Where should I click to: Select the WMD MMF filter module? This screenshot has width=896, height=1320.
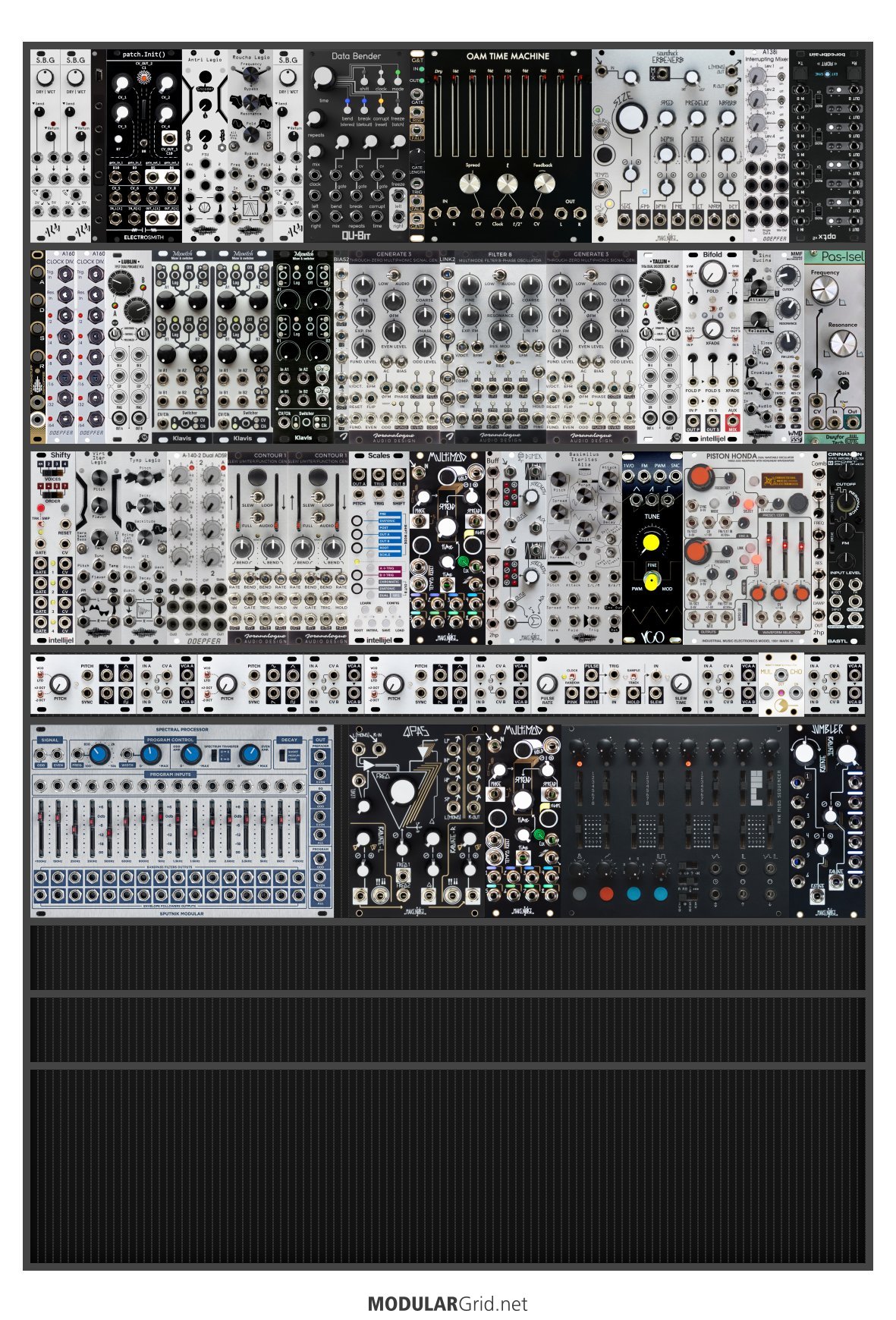[789, 347]
